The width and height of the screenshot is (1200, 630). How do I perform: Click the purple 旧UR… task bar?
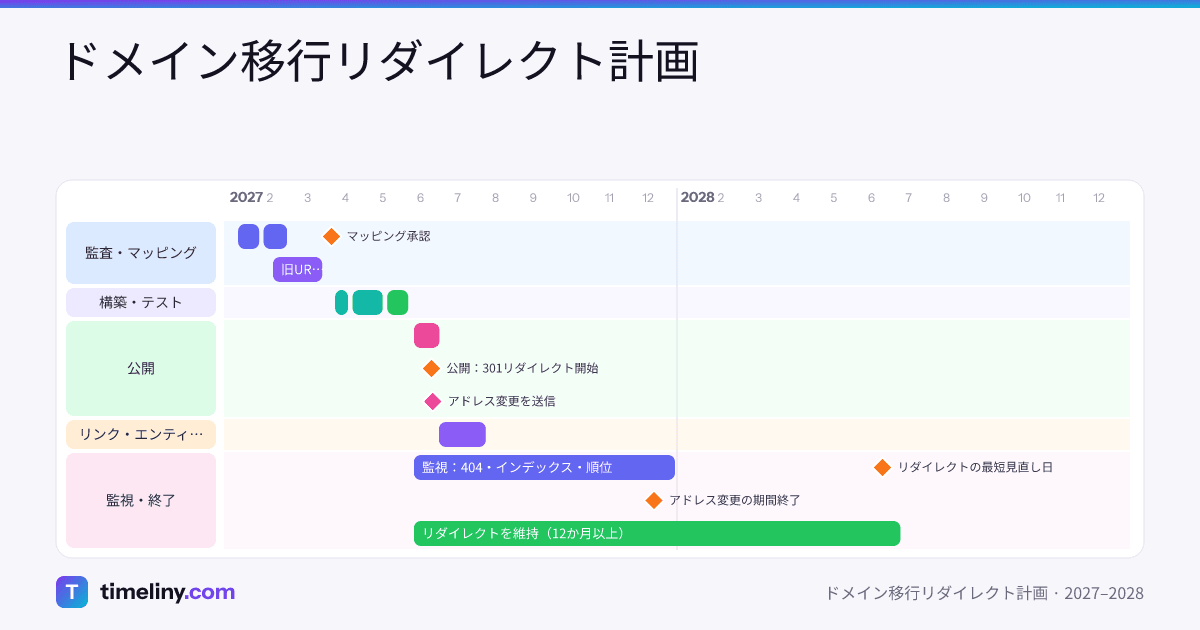pos(298,269)
